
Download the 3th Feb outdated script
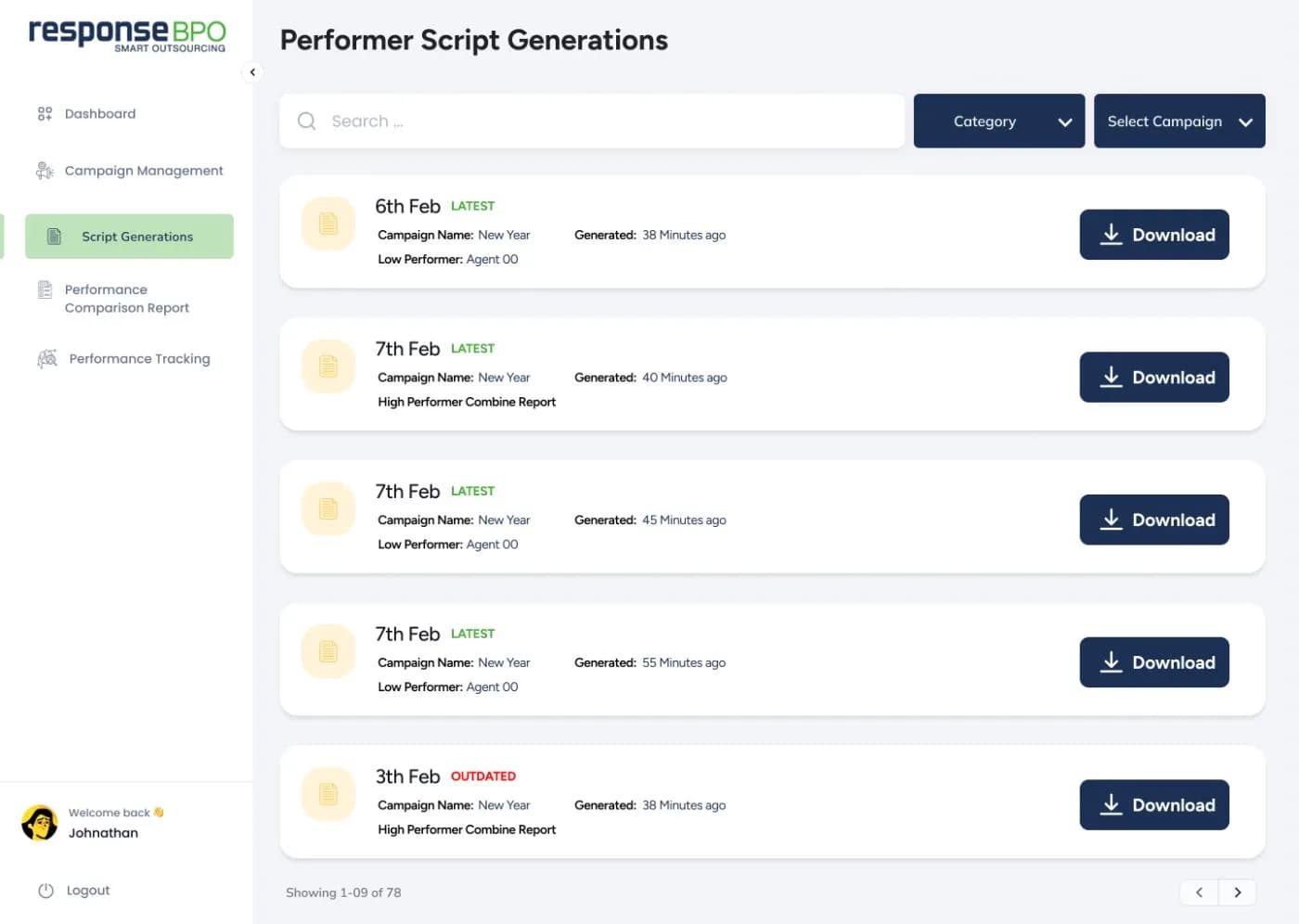[1154, 805]
